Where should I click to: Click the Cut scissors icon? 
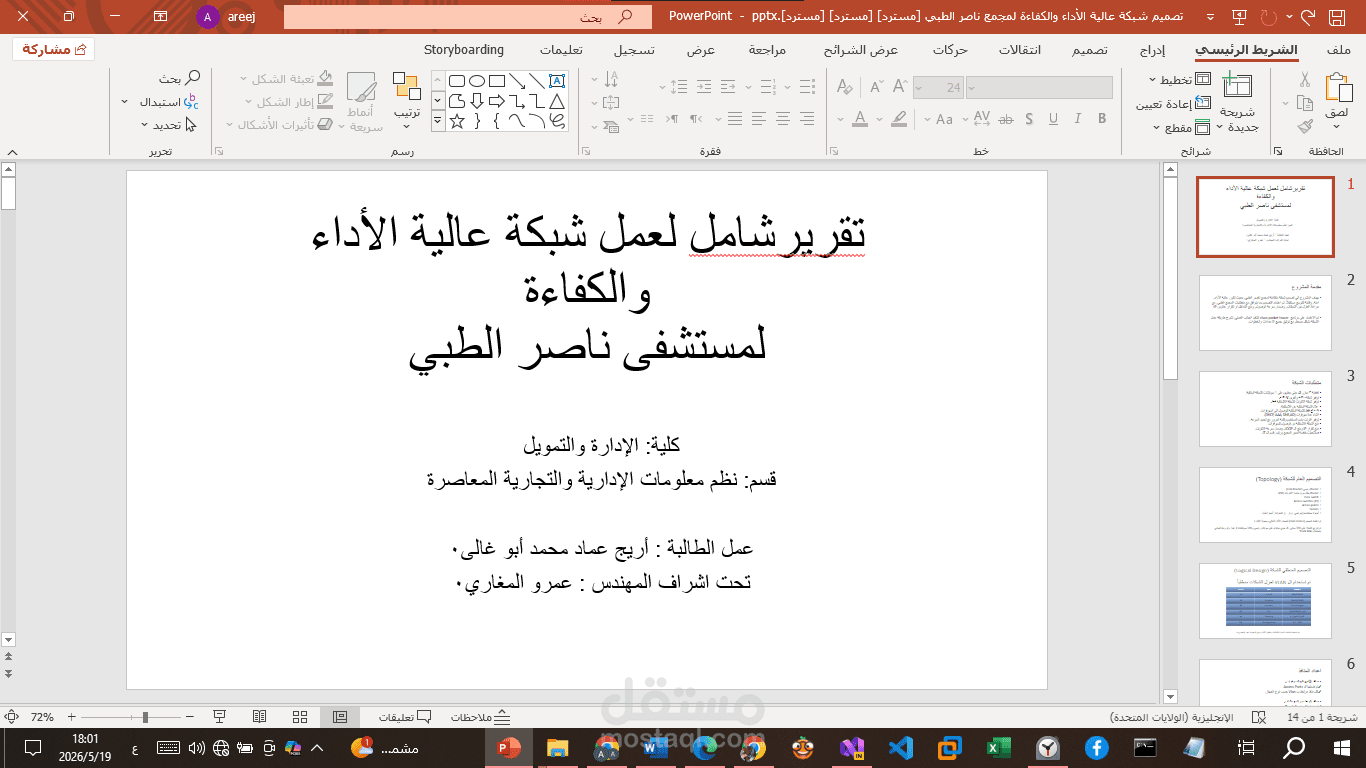click(1304, 80)
